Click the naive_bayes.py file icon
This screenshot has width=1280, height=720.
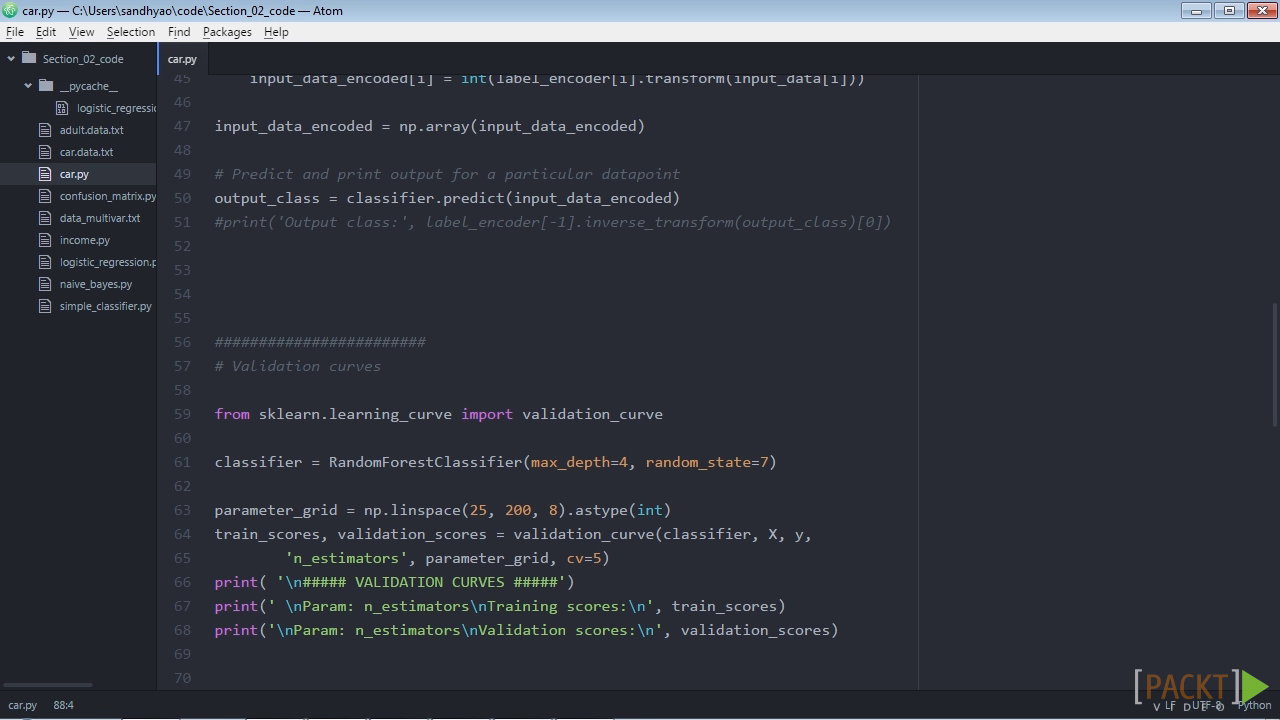click(x=44, y=284)
